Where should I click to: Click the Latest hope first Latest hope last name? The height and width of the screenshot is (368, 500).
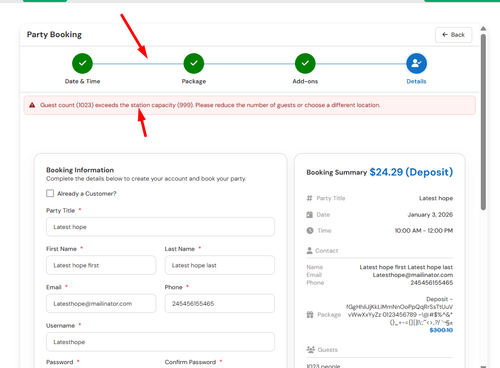click(406, 267)
